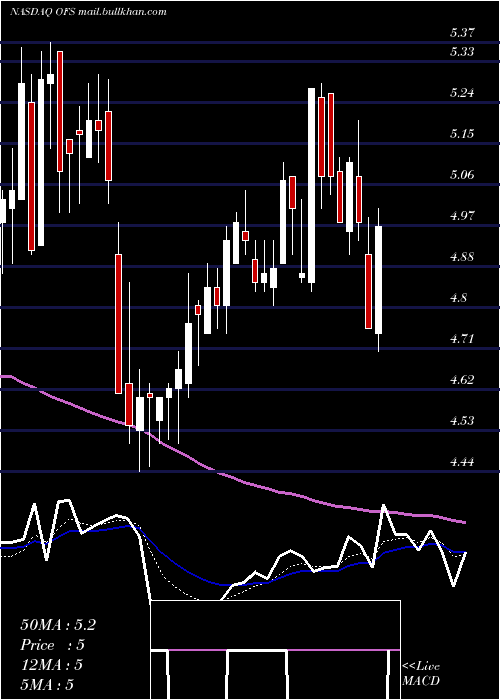Click the 'NASDAQ OFS mail.bullkhan.com' chart title
The width and height of the screenshot is (500, 700).
coord(89,11)
